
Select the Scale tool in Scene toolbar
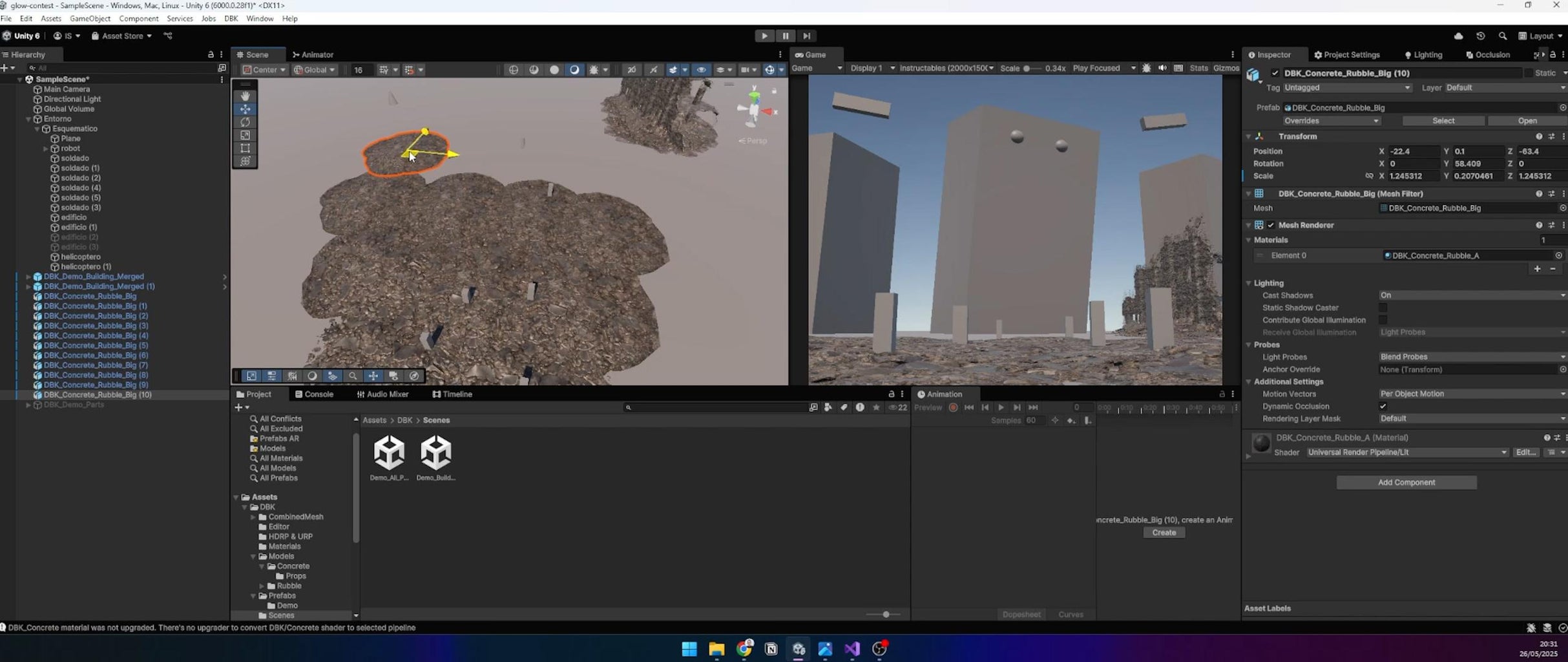point(245,135)
